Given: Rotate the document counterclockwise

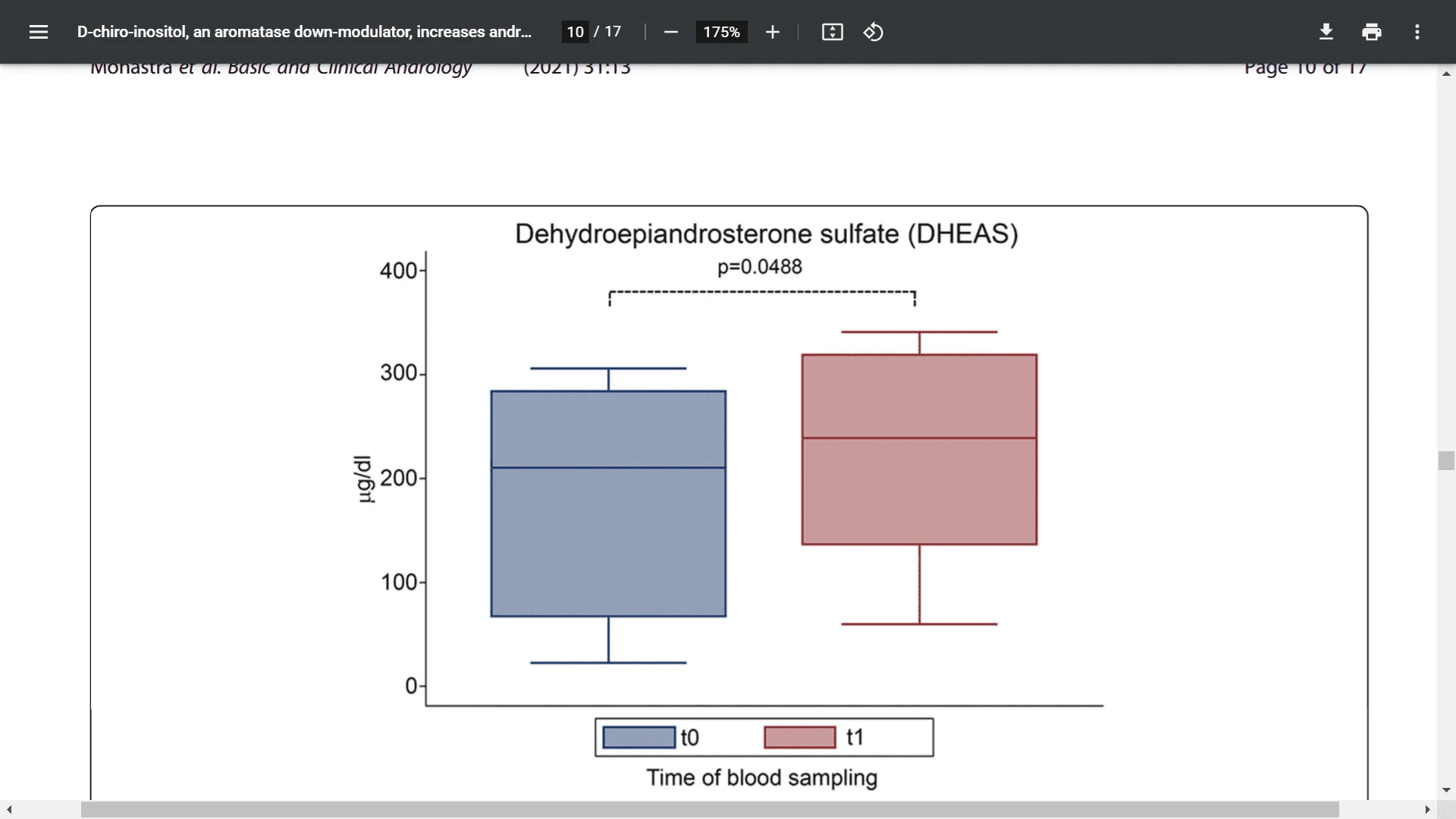Looking at the screenshot, I should (x=873, y=32).
